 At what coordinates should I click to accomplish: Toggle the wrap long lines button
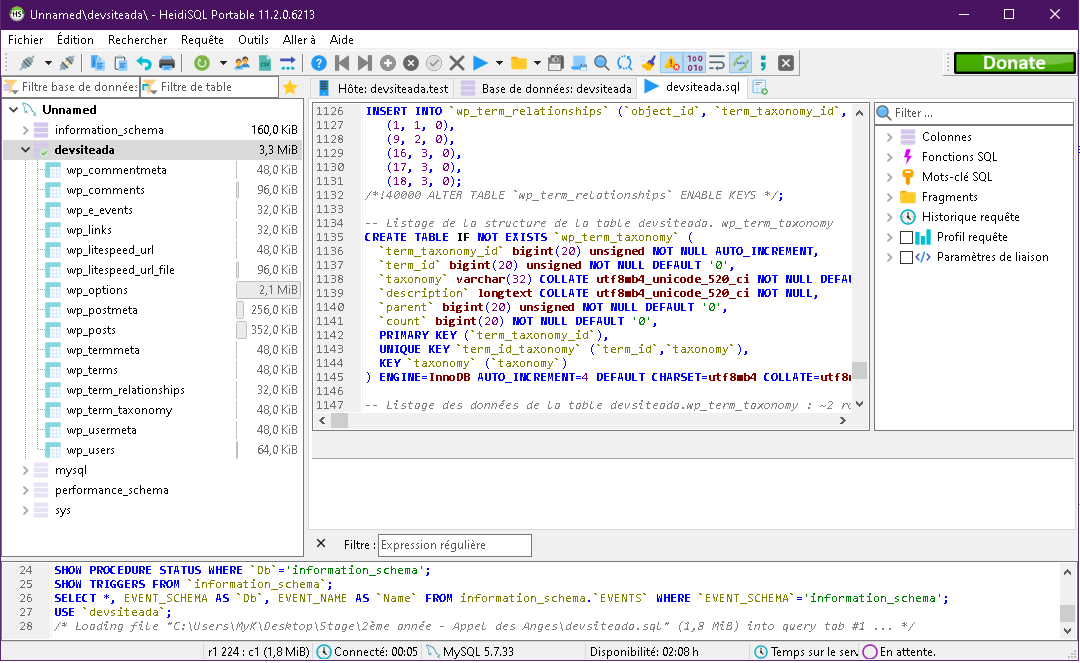pos(717,63)
